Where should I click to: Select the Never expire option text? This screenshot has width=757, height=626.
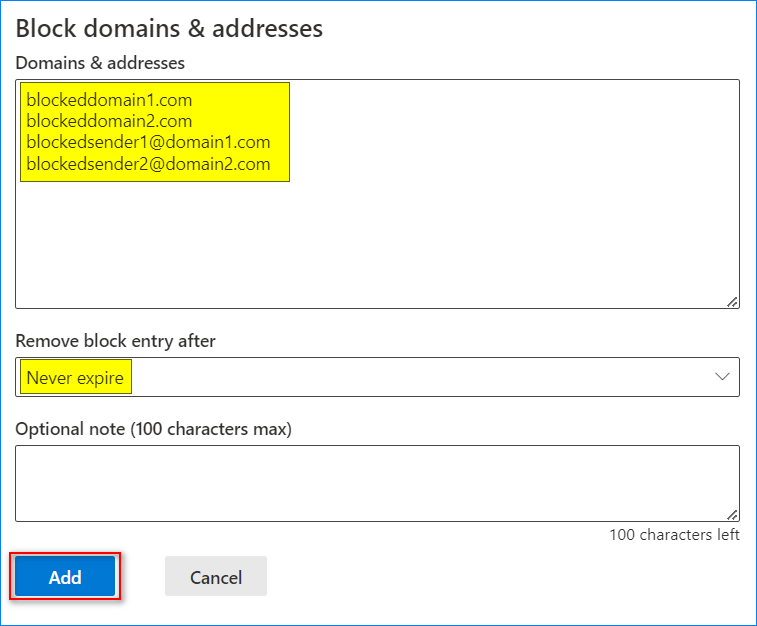pos(75,377)
